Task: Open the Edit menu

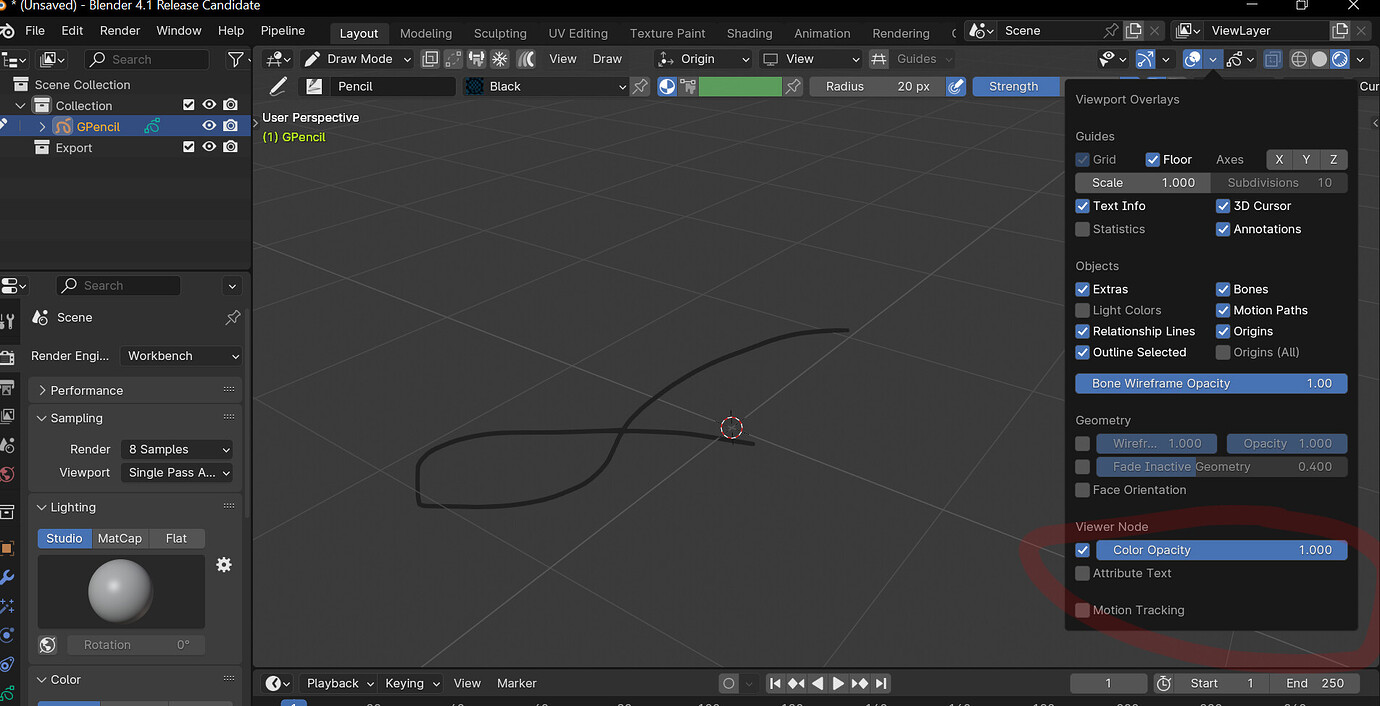Action: (x=72, y=31)
